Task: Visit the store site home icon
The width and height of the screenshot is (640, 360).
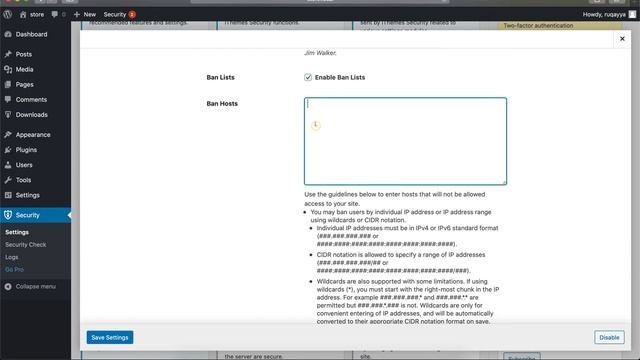Action: tap(23, 14)
